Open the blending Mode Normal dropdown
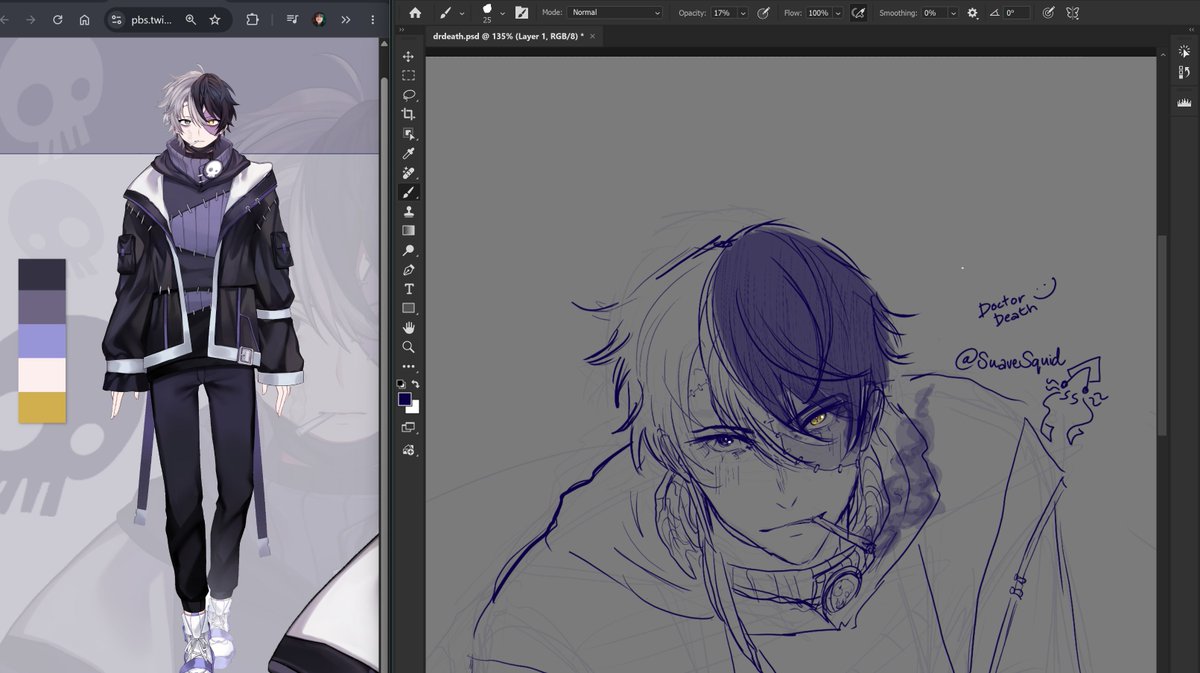1200x673 pixels. 615,13
